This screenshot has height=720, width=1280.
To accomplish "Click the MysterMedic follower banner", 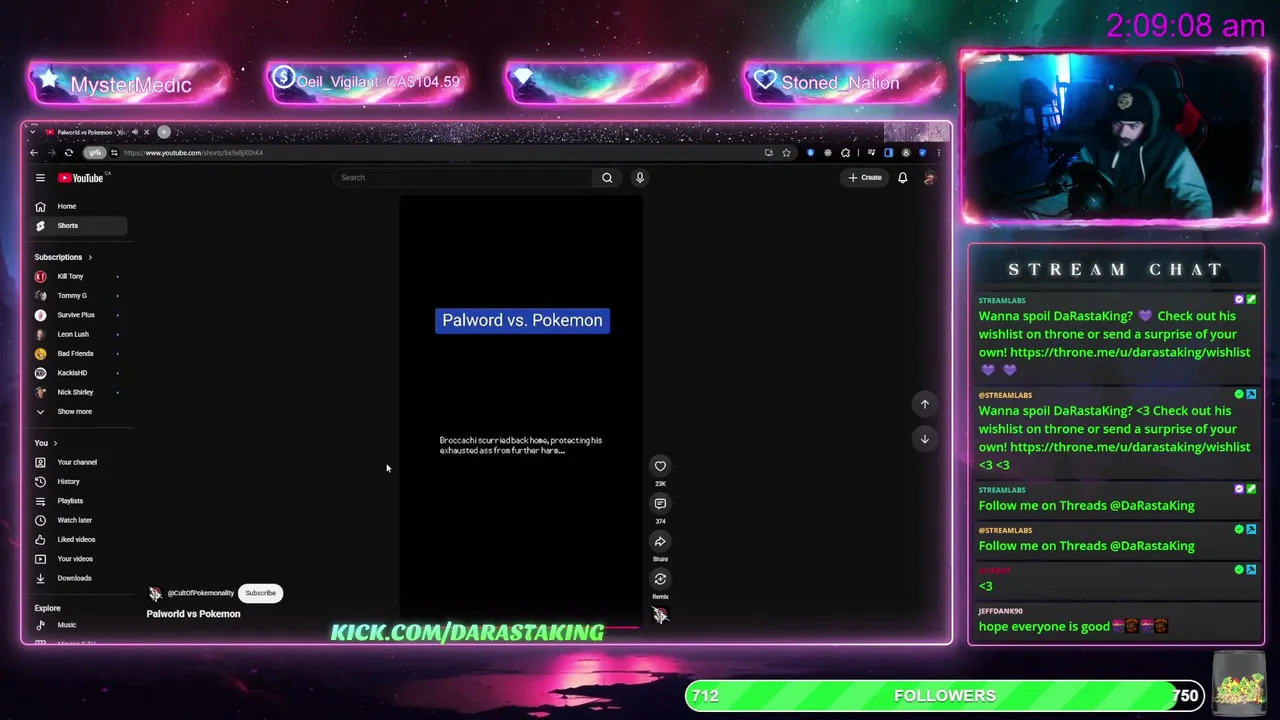I will pos(129,84).
